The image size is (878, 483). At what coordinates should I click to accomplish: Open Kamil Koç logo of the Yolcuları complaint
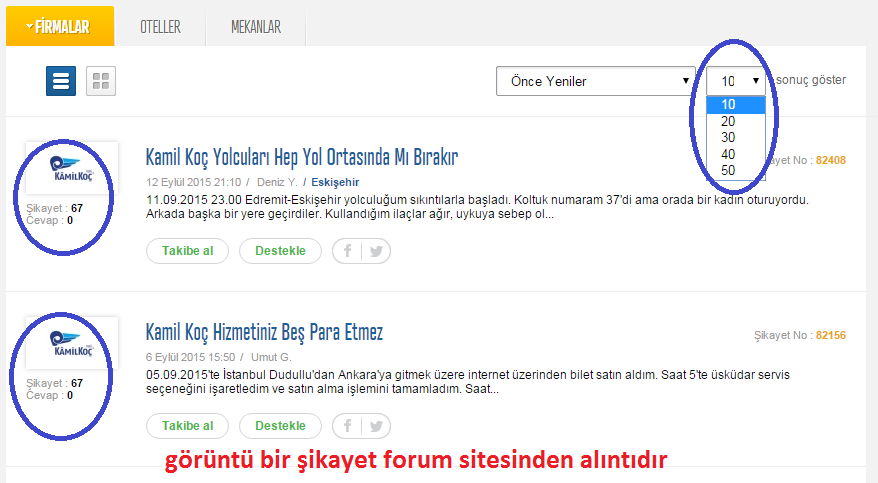click(x=72, y=168)
